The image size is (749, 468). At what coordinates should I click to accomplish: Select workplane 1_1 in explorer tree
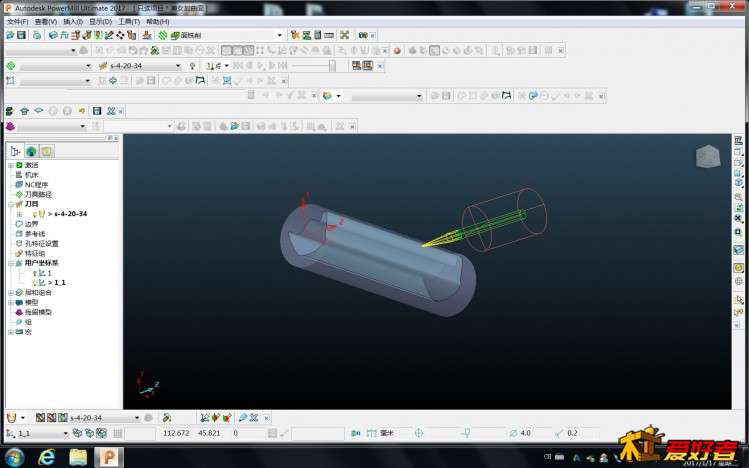[59, 283]
